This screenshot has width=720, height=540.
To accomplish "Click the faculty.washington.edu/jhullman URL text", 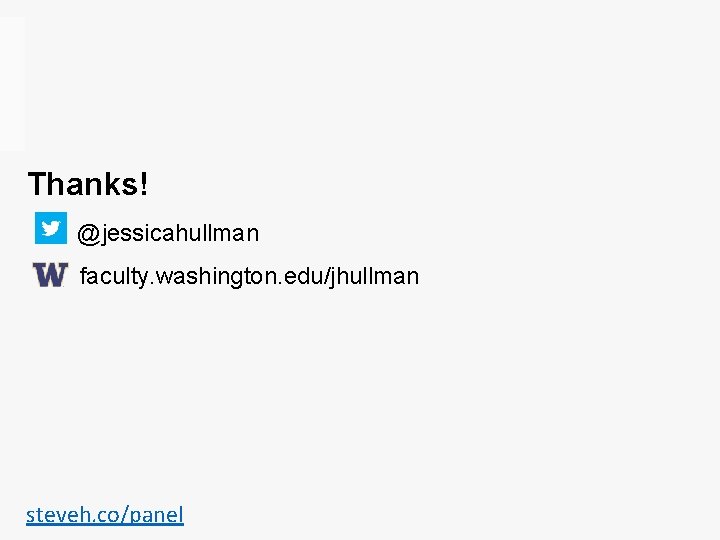I will [249, 276].
